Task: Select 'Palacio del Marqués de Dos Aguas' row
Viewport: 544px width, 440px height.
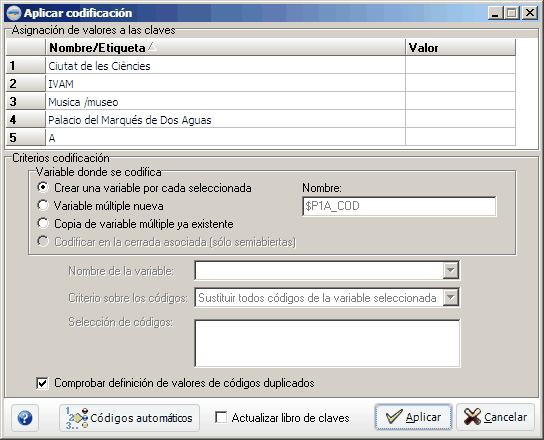Action: [x=226, y=120]
